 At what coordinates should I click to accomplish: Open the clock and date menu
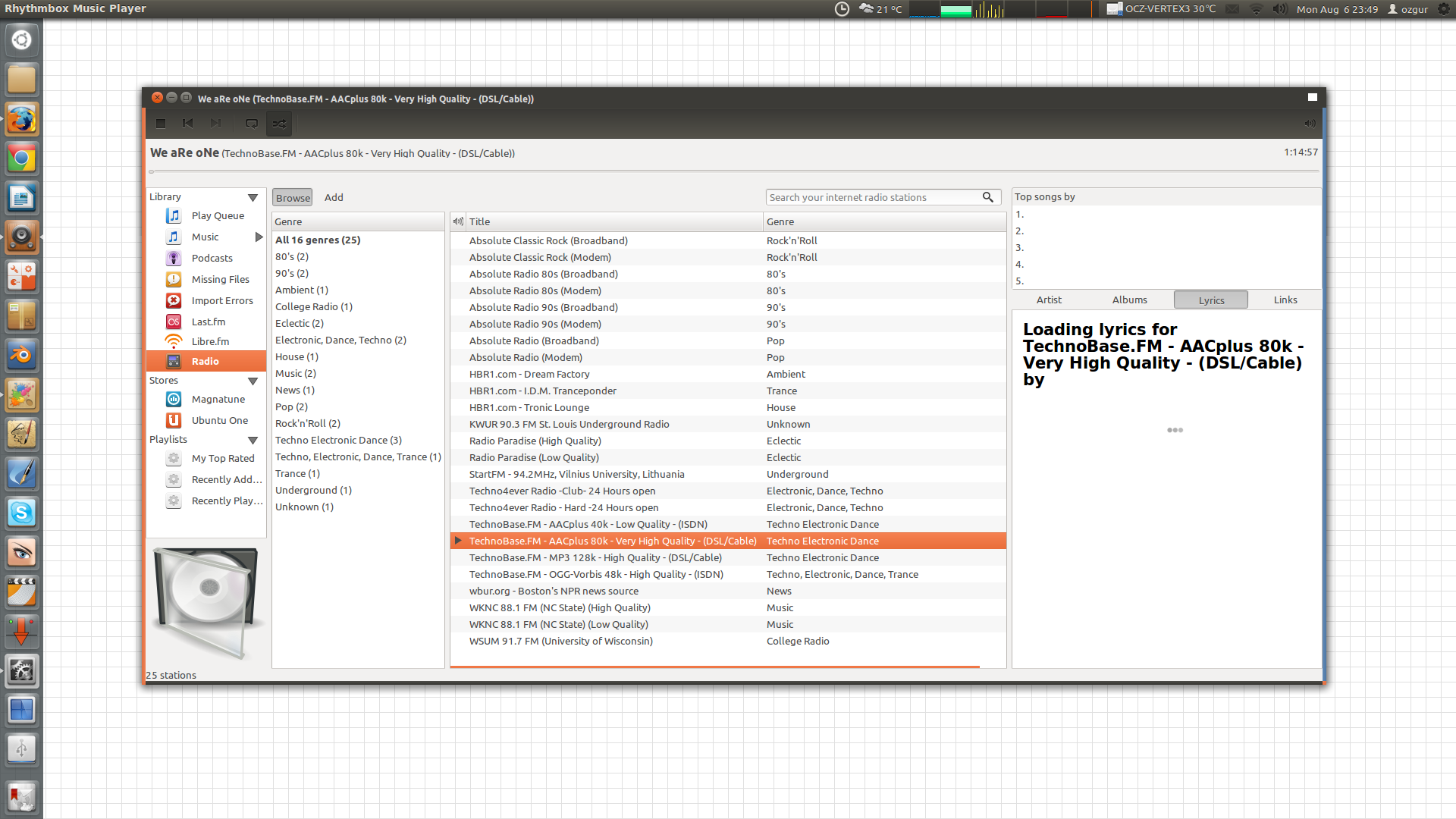coord(1337,9)
